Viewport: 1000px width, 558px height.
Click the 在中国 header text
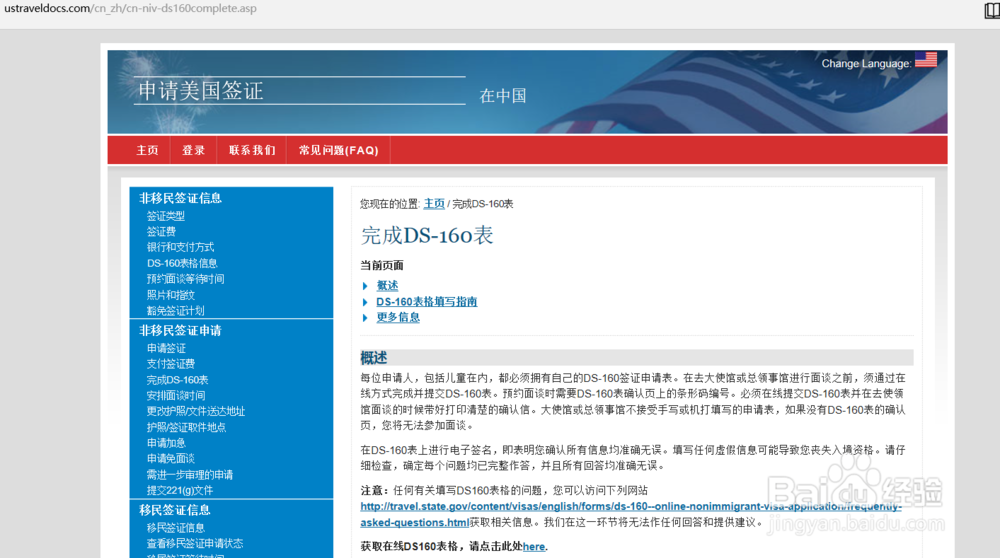(503, 96)
